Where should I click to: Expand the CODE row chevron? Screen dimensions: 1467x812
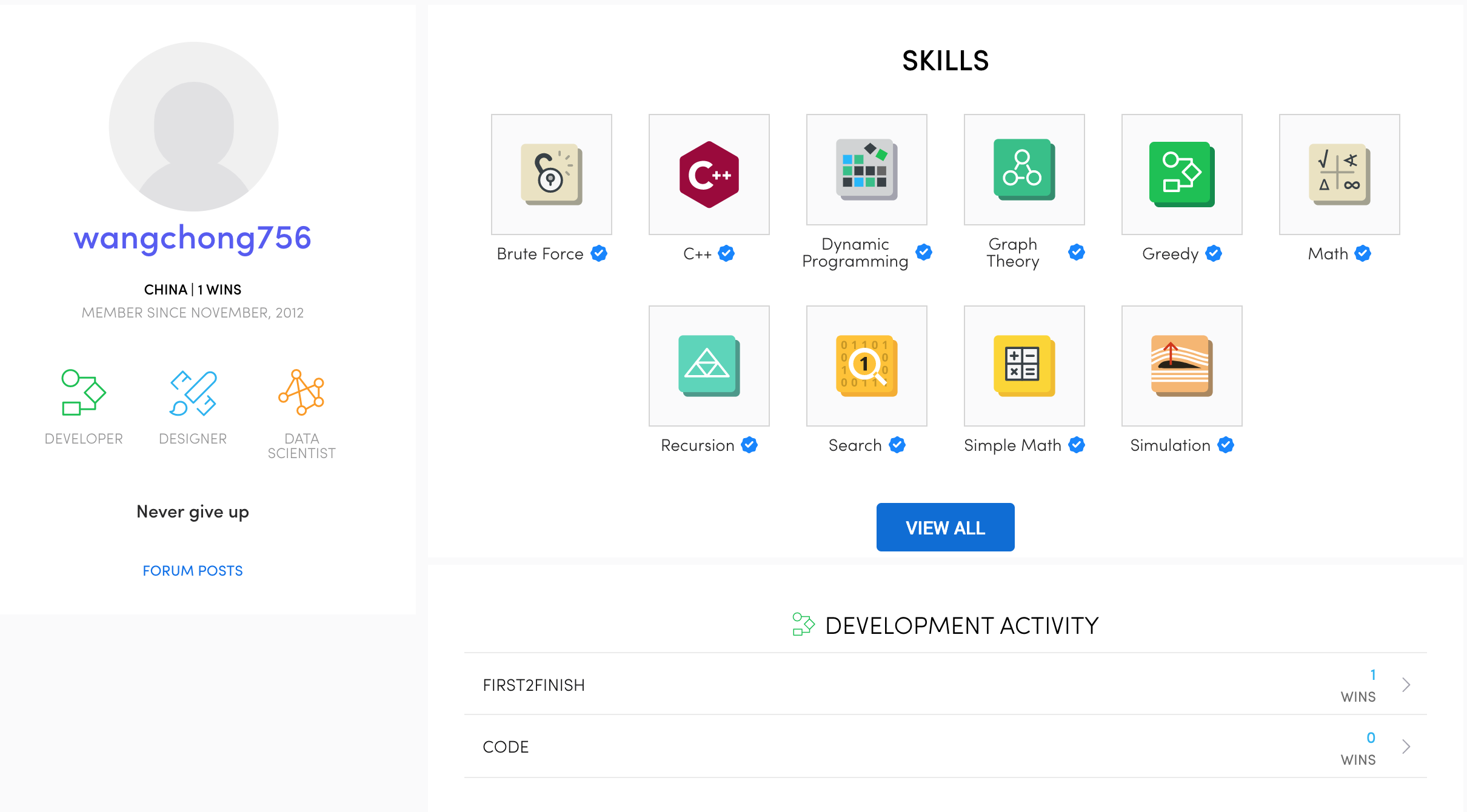point(1406,747)
